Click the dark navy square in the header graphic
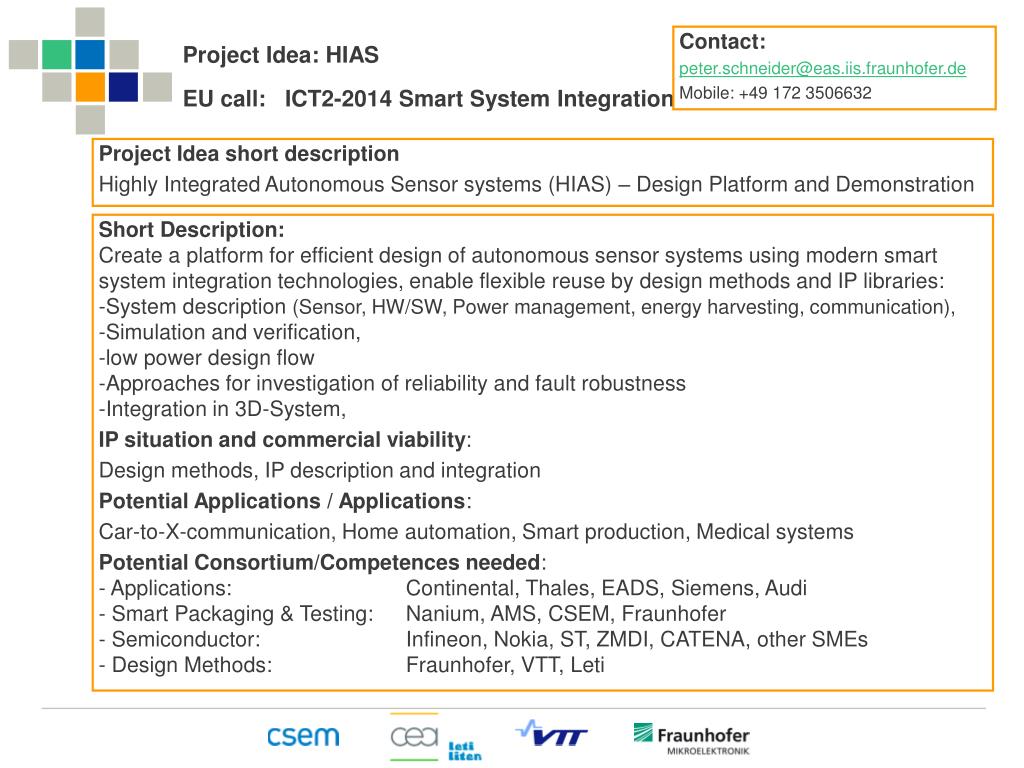This screenshot has width=1024, height=768. (123, 87)
